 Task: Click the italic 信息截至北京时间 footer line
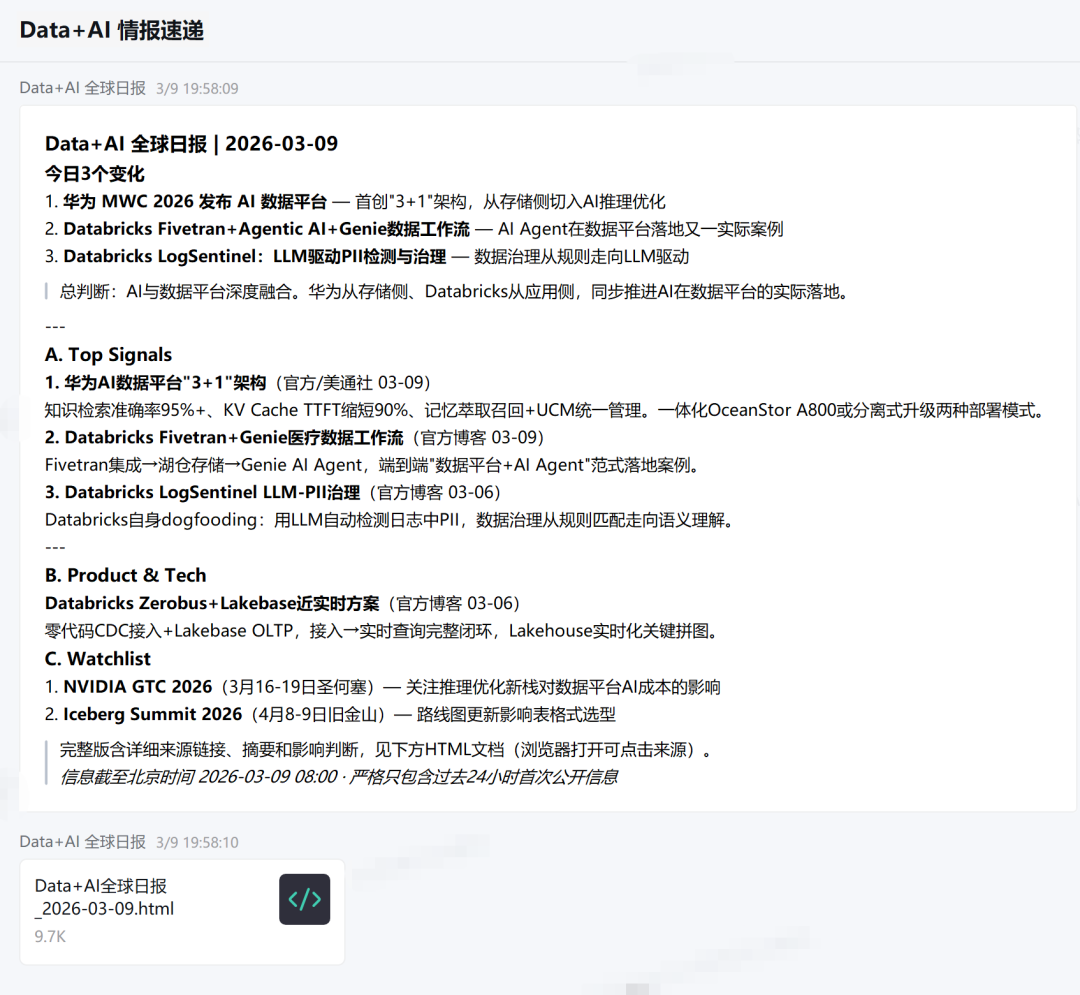(338, 777)
